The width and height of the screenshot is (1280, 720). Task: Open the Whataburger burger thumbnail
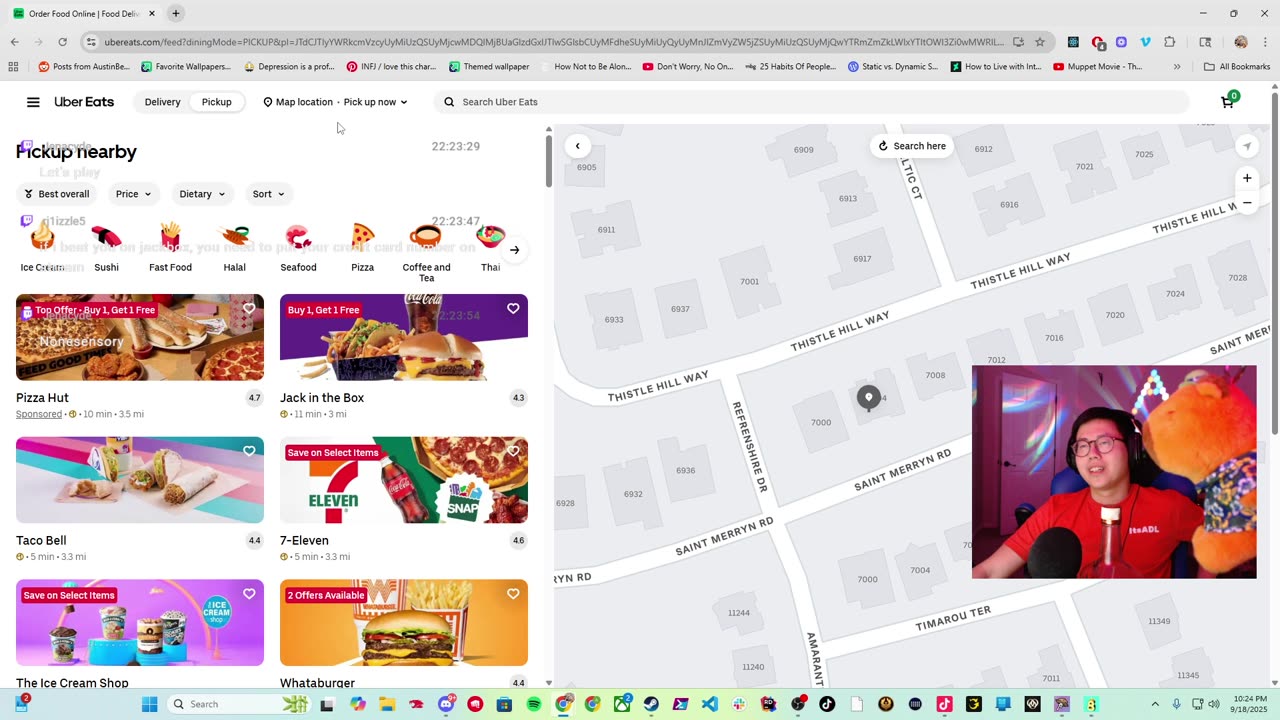(x=404, y=623)
